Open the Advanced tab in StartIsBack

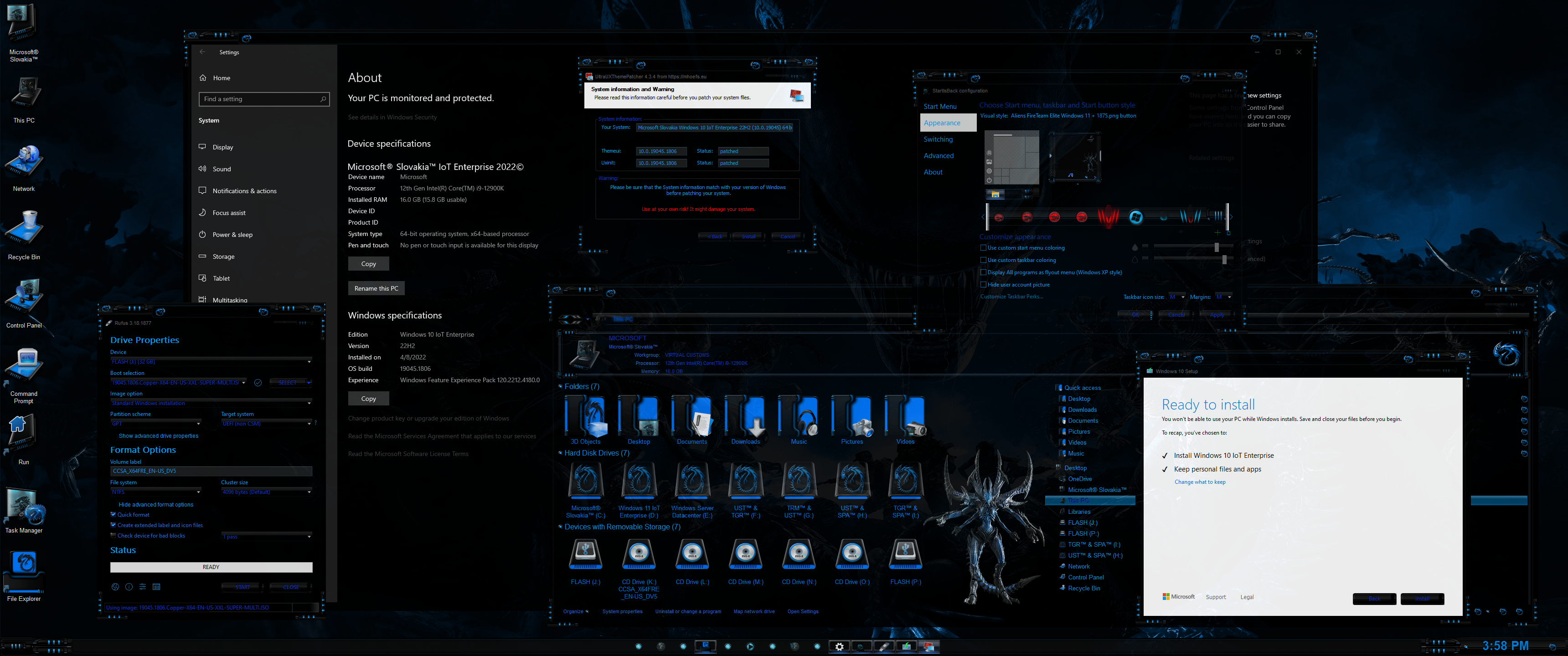coord(939,156)
